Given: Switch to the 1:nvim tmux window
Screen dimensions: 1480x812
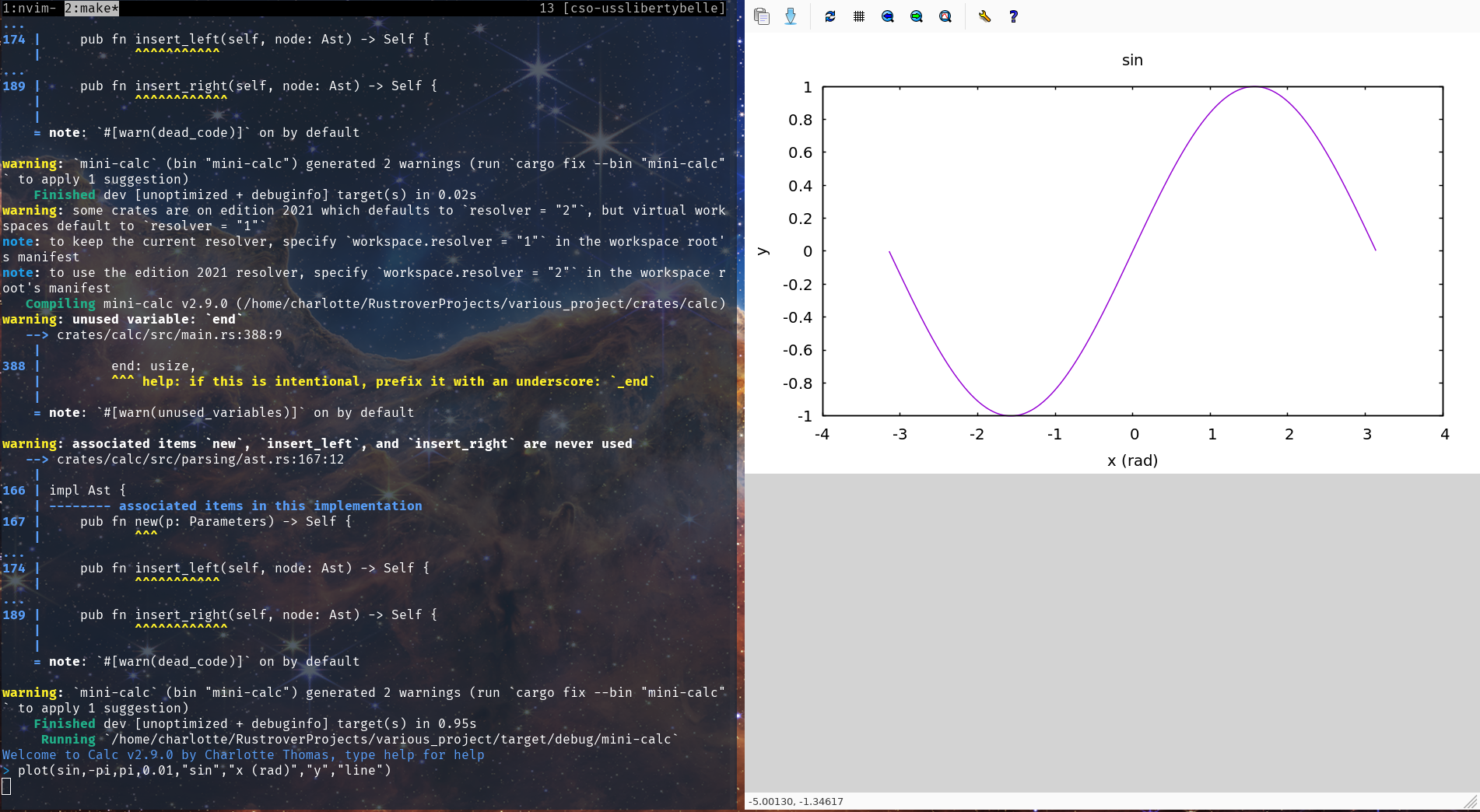Looking at the screenshot, I should [x=29, y=8].
